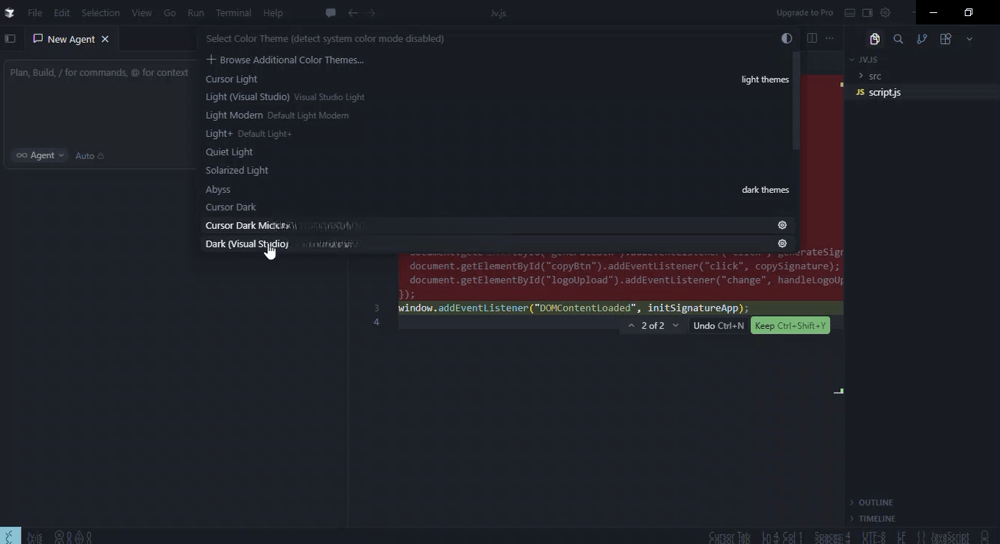The image size is (1000, 544).
Task: Split the editor with split icon
Action: coord(812,38)
